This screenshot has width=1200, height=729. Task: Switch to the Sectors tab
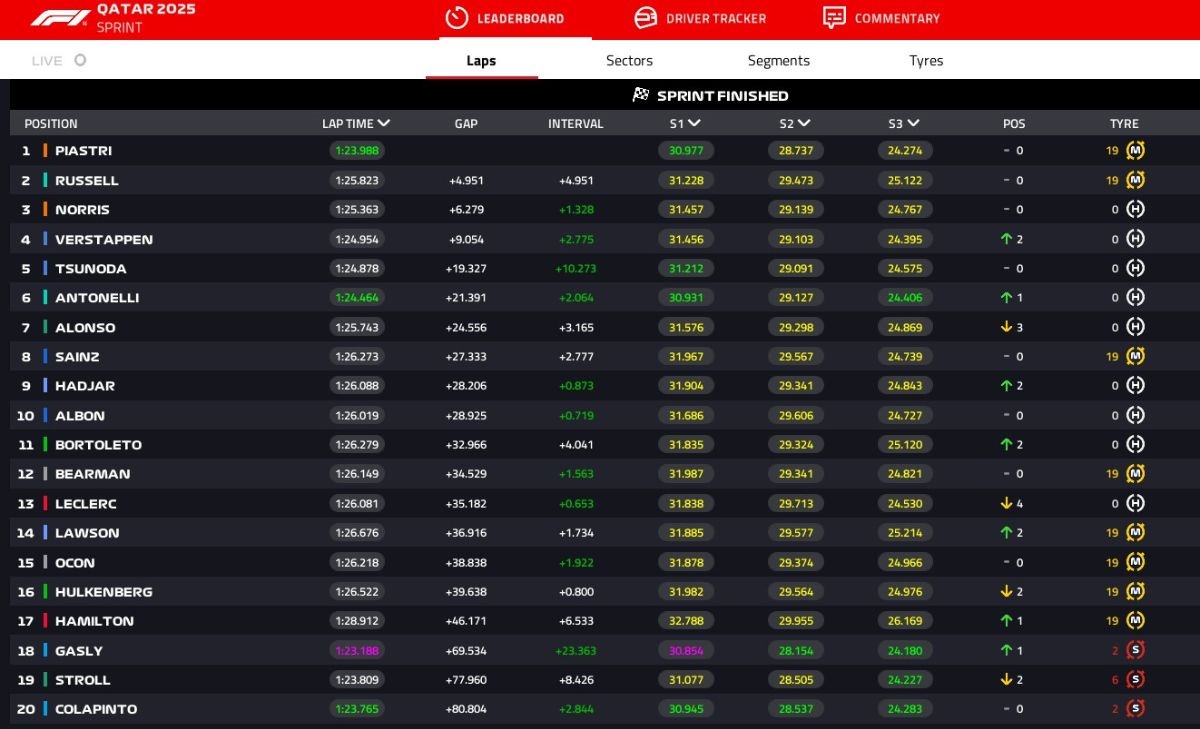pyautogui.click(x=629, y=61)
